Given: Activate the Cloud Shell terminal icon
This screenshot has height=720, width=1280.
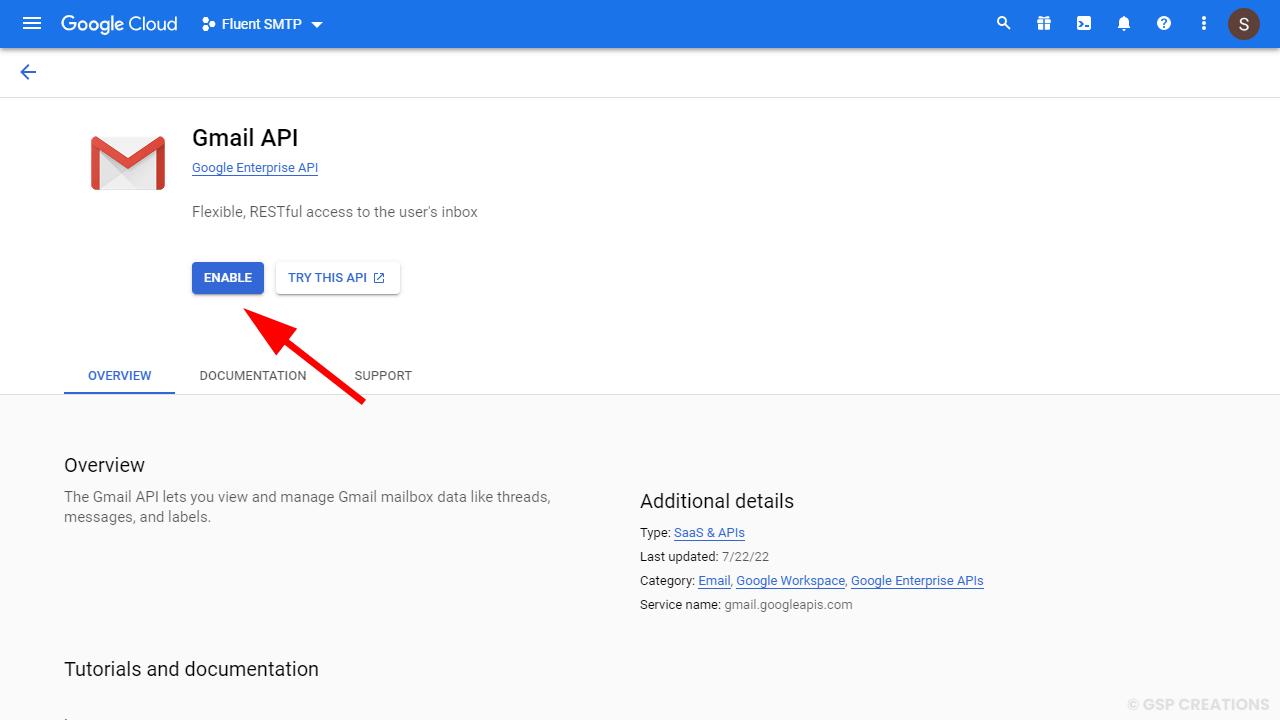Looking at the screenshot, I should pyautogui.click(x=1084, y=23).
